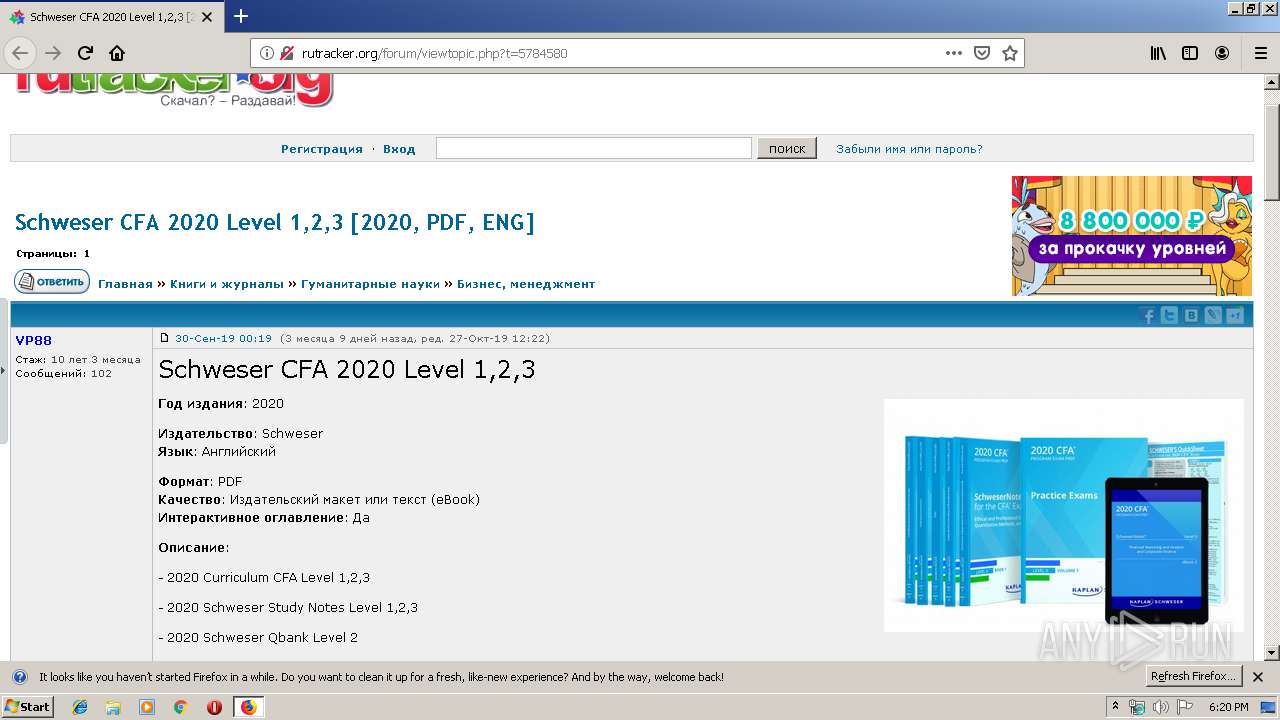Open the red Opera icon in taskbar
Image resolution: width=1280 pixels, height=720 pixels.
[x=214, y=707]
